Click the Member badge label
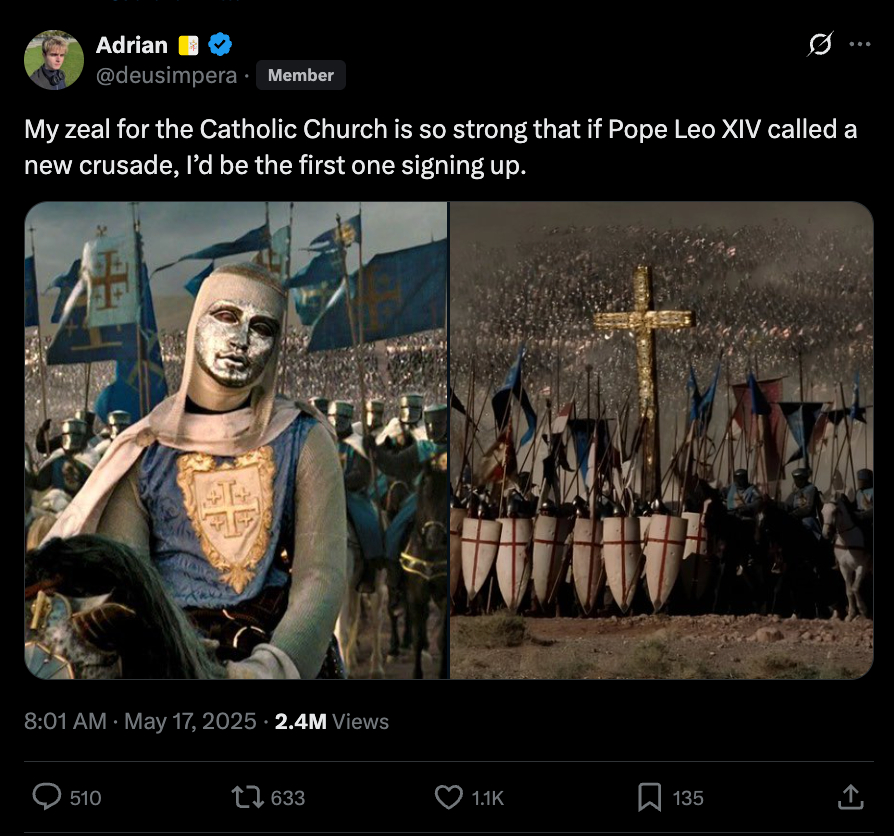894x836 pixels. (x=300, y=75)
